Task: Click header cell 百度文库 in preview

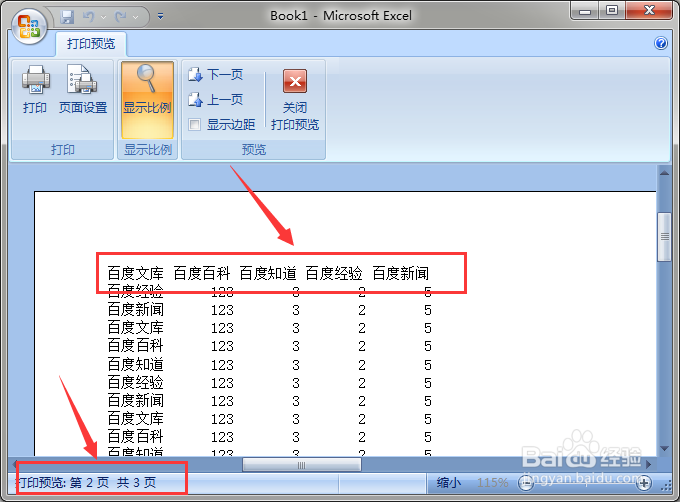Action: pos(135,274)
